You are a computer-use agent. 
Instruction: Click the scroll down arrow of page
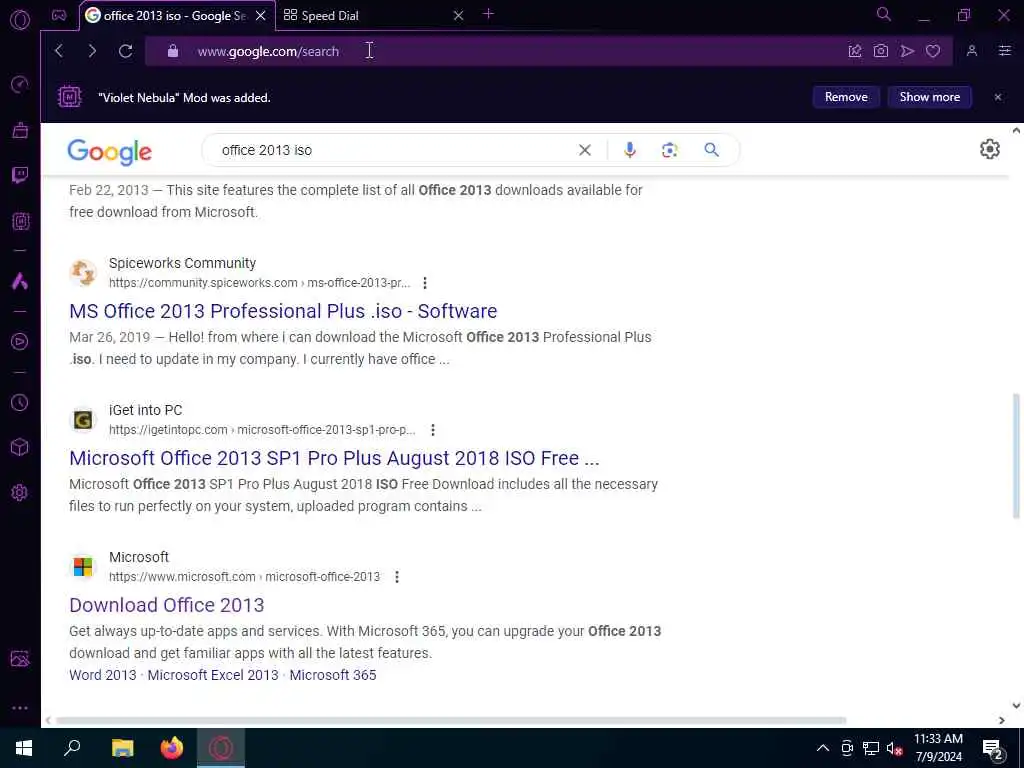[1016, 705]
